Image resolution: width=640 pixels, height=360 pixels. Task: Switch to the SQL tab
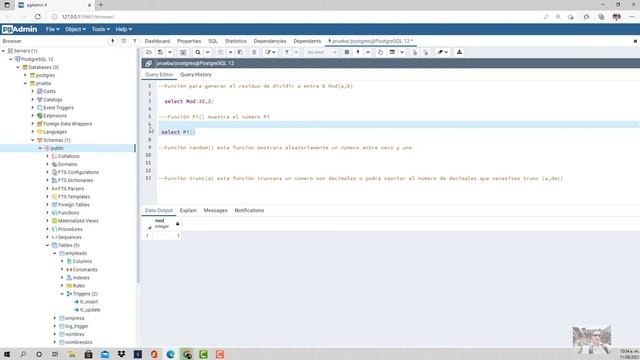tap(213, 41)
